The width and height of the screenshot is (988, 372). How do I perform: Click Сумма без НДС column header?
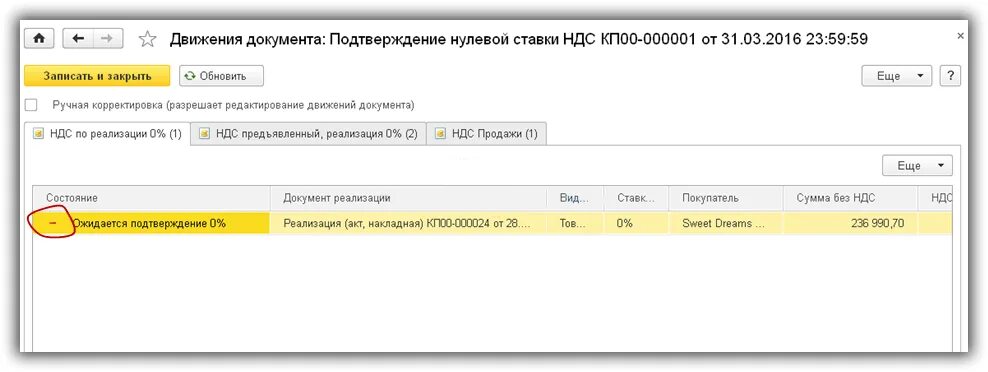851,198
